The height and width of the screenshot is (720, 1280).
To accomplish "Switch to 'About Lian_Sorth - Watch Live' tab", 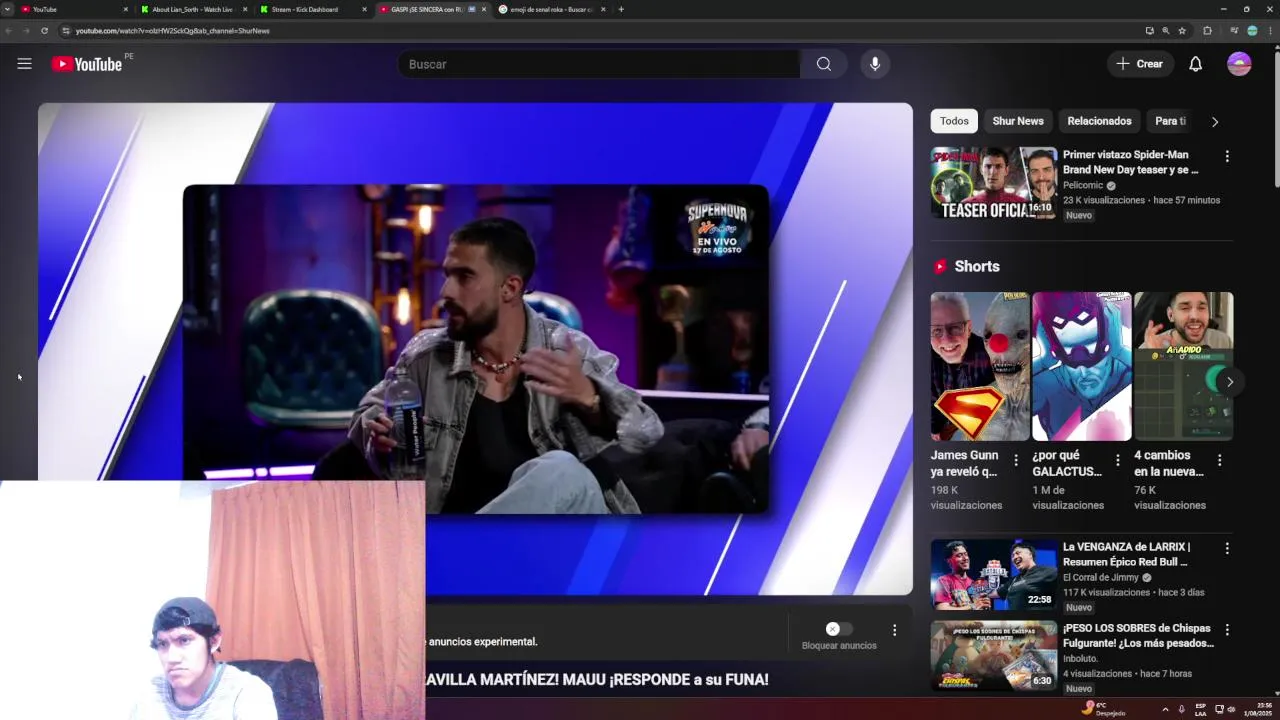I will [x=191, y=9].
